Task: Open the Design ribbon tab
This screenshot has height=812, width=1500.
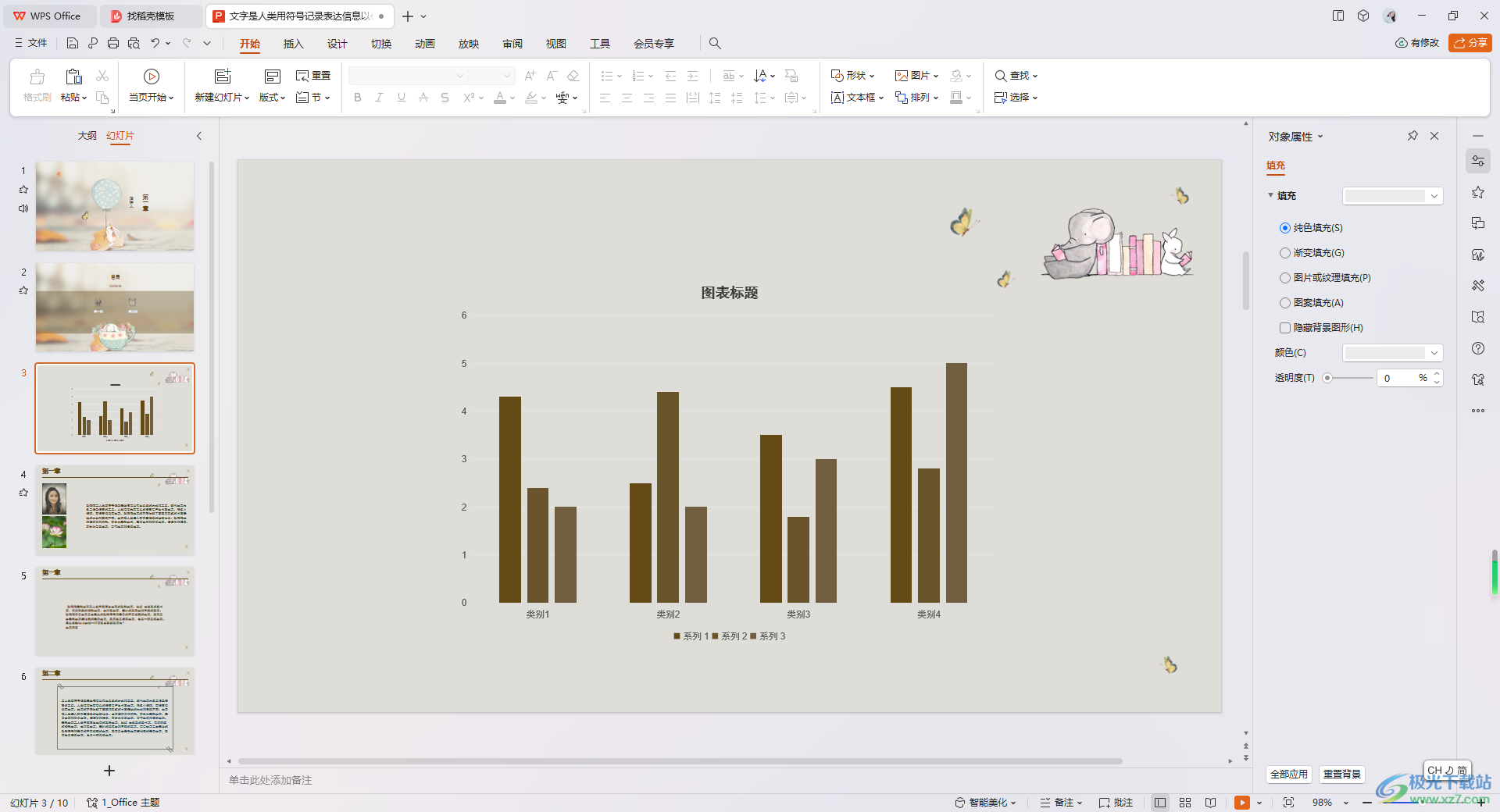Action: 337,44
